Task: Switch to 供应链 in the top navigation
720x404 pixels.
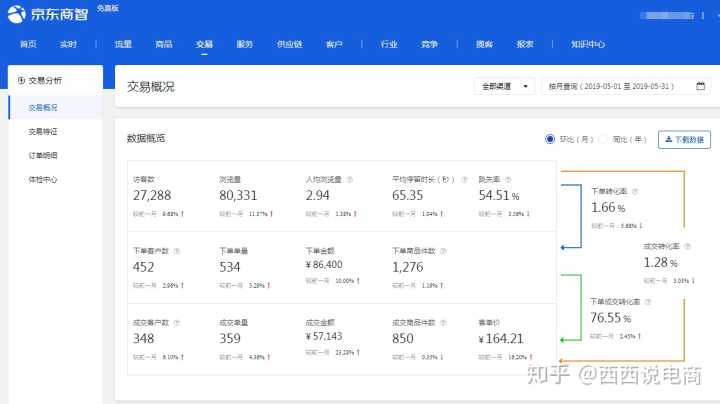Action: 289,45
